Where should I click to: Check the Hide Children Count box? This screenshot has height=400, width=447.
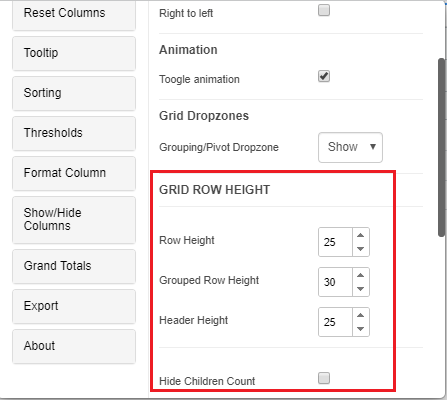[324, 378]
